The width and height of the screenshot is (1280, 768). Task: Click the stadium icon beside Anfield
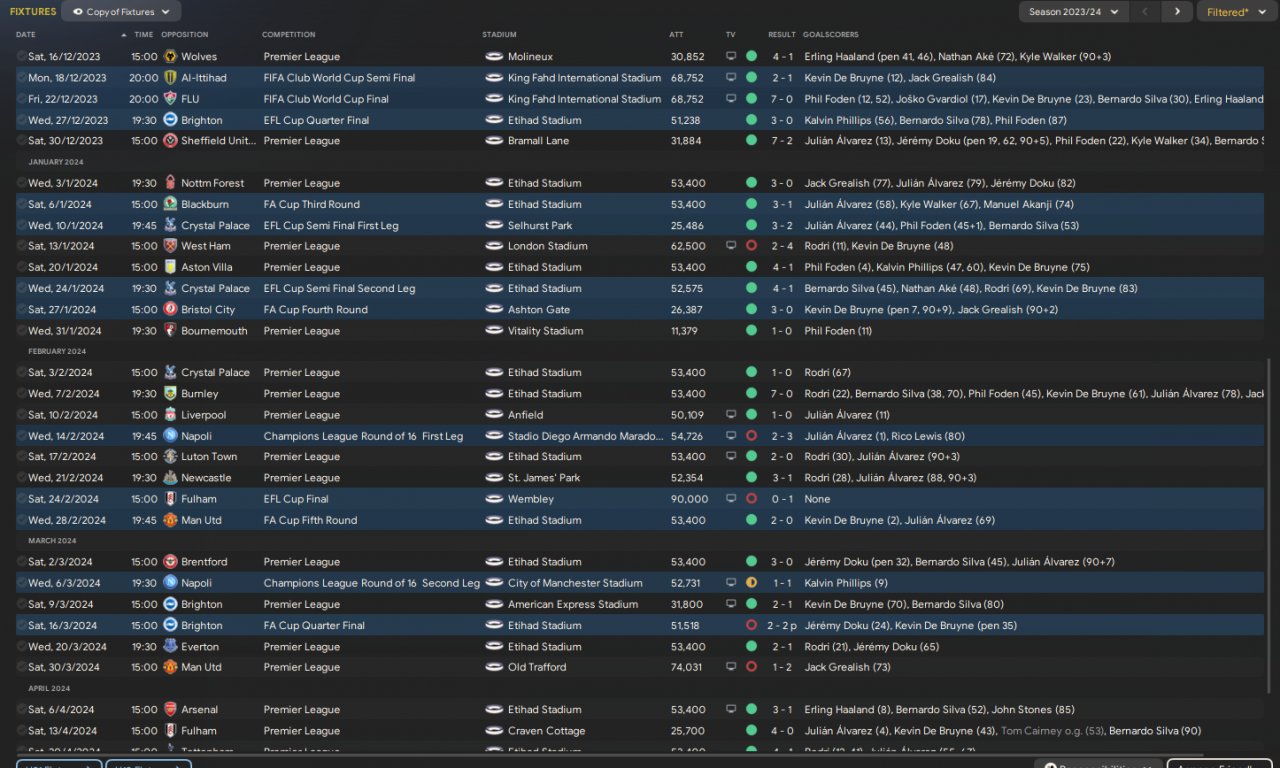[x=494, y=415]
